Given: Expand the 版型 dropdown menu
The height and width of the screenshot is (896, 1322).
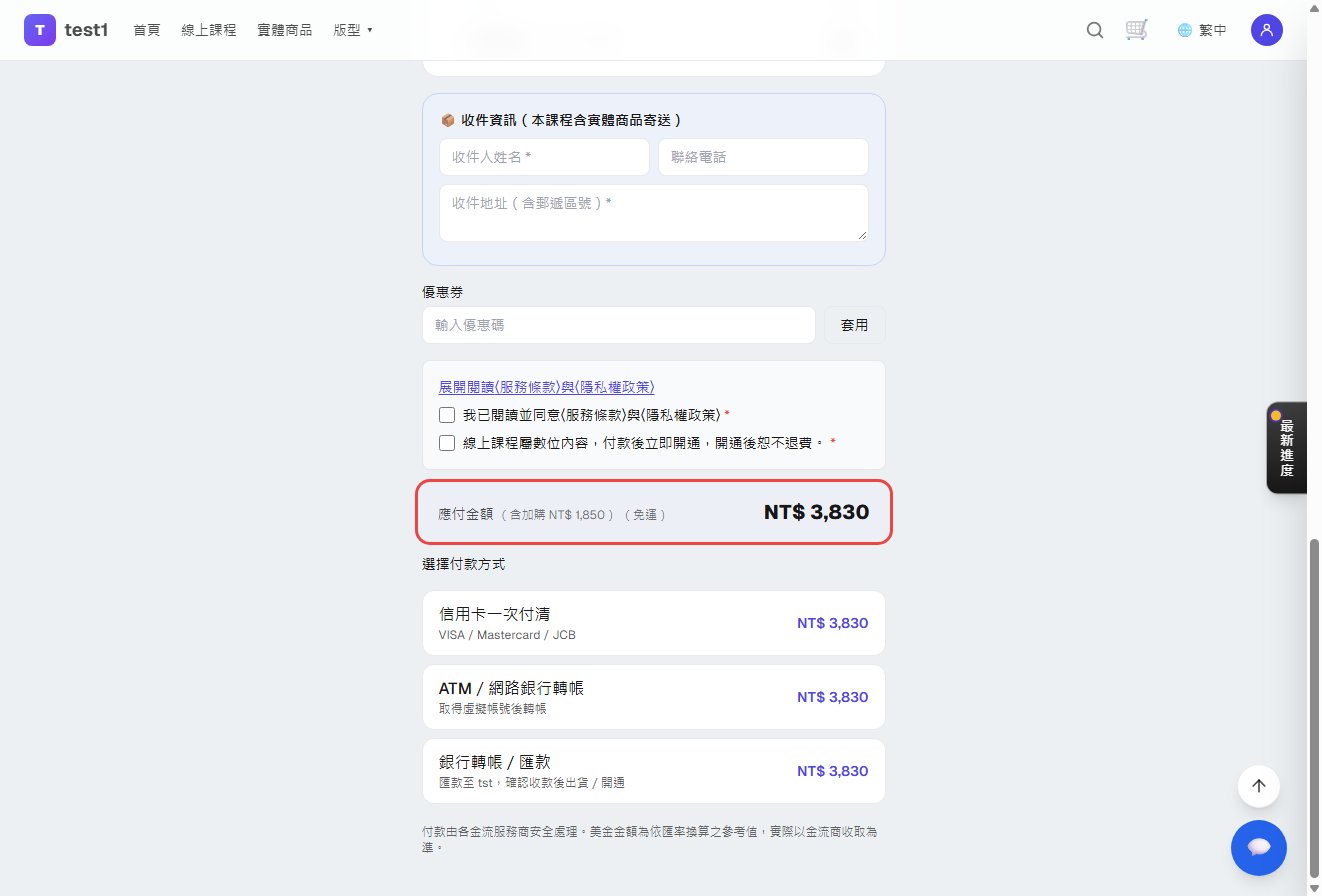Looking at the screenshot, I should (x=353, y=30).
